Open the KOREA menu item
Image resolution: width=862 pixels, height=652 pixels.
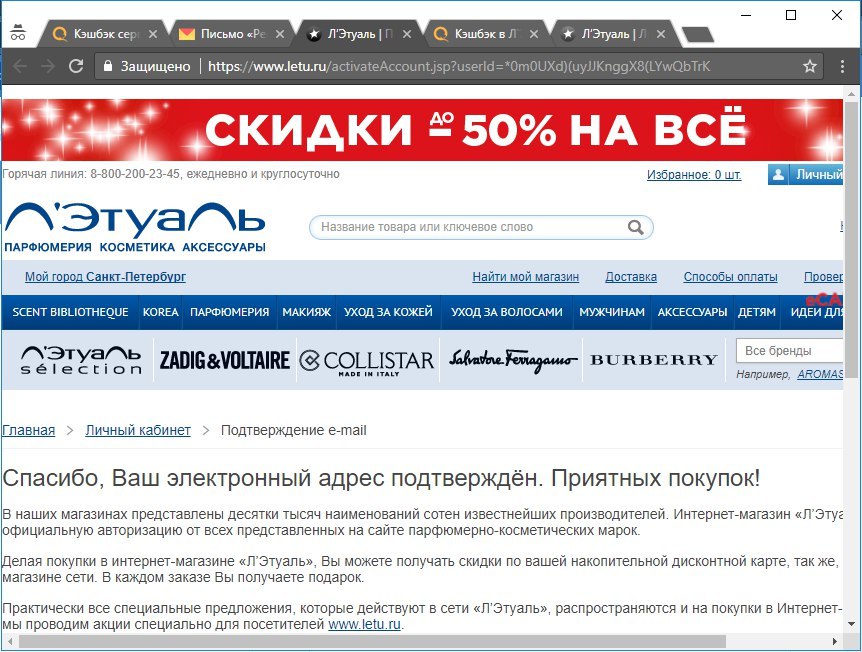click(x=161, y=312)
